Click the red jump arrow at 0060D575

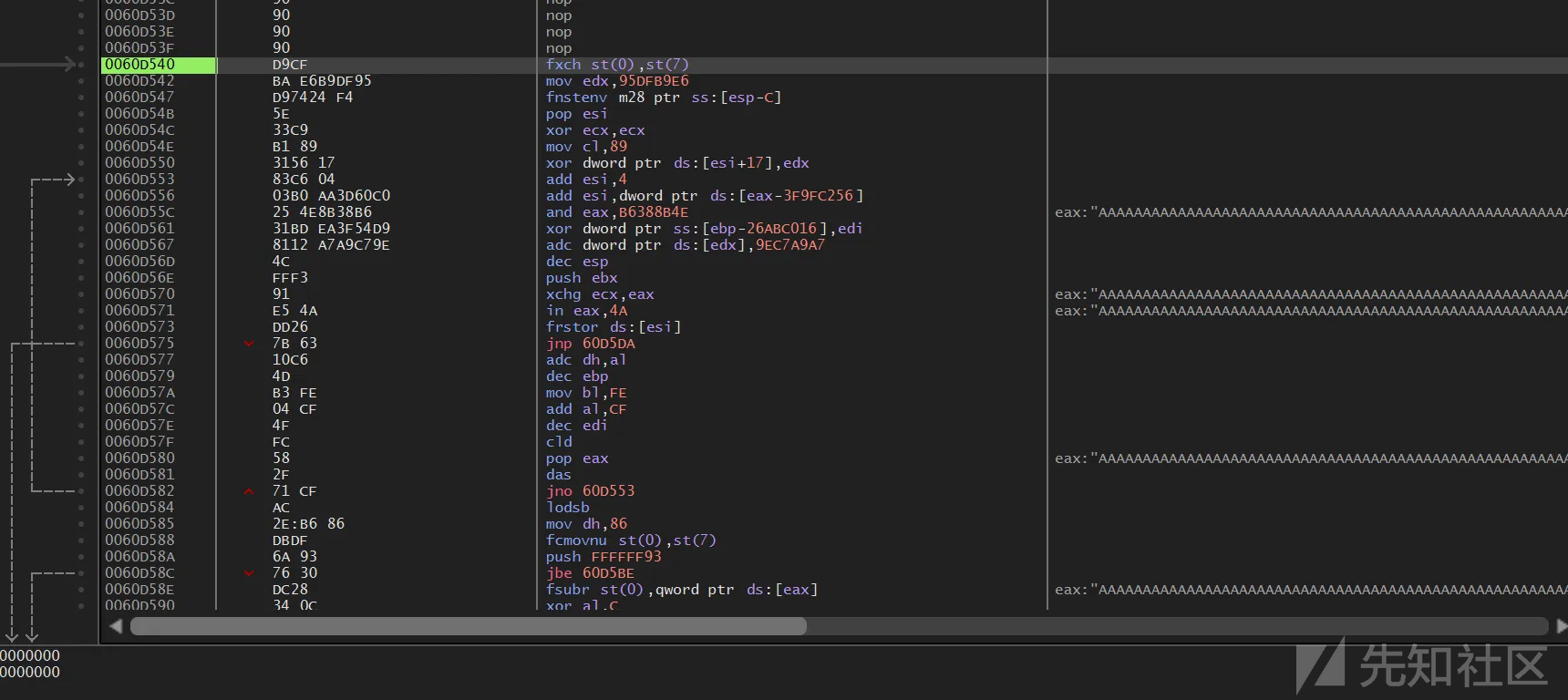coord(249,344)
